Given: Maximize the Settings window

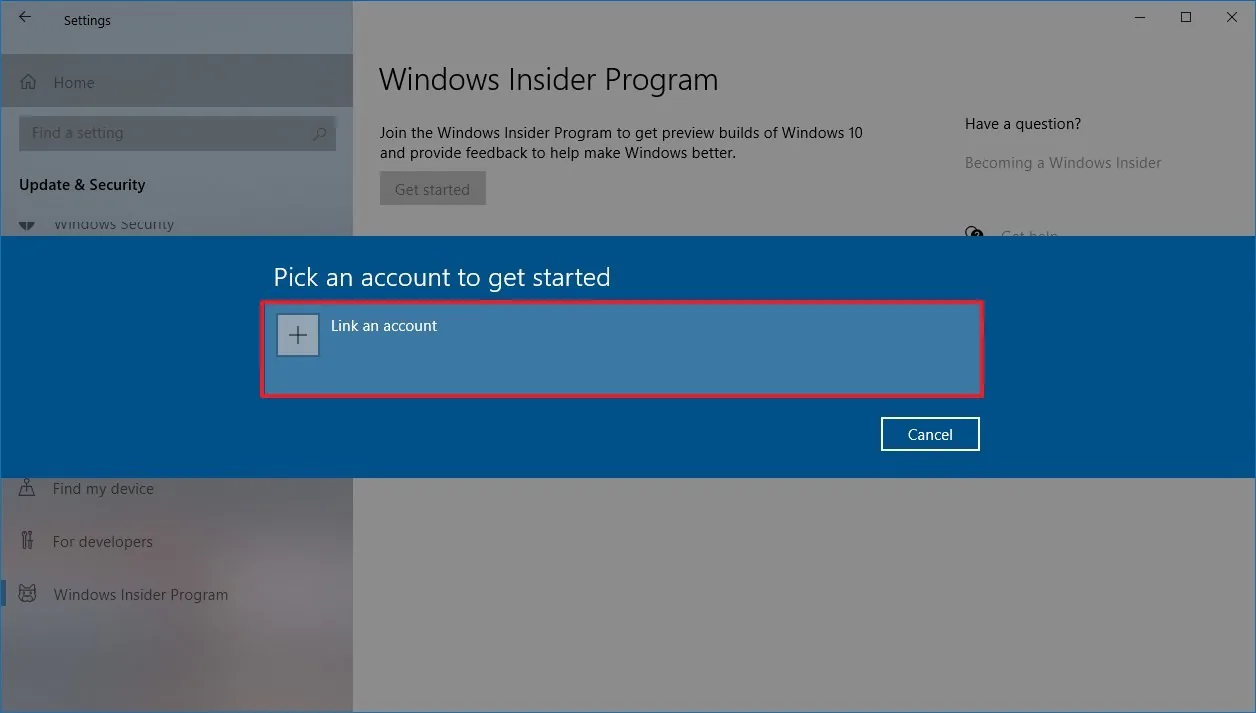Looking at the screenshot, I should [1186, 18].
